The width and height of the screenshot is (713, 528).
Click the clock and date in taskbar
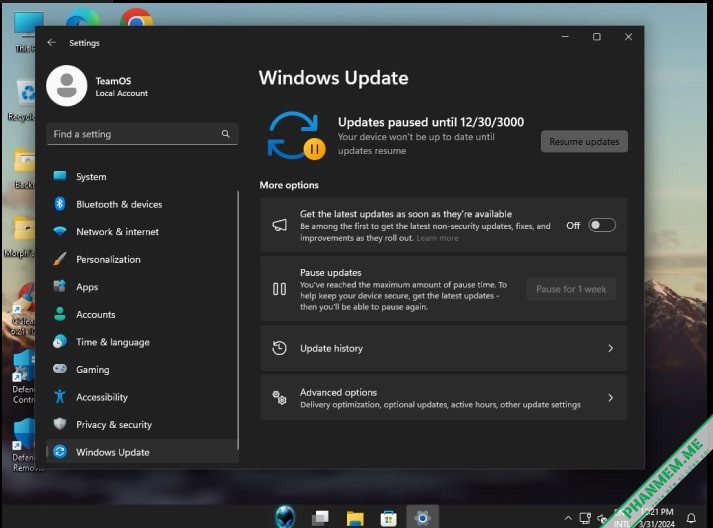657,518
